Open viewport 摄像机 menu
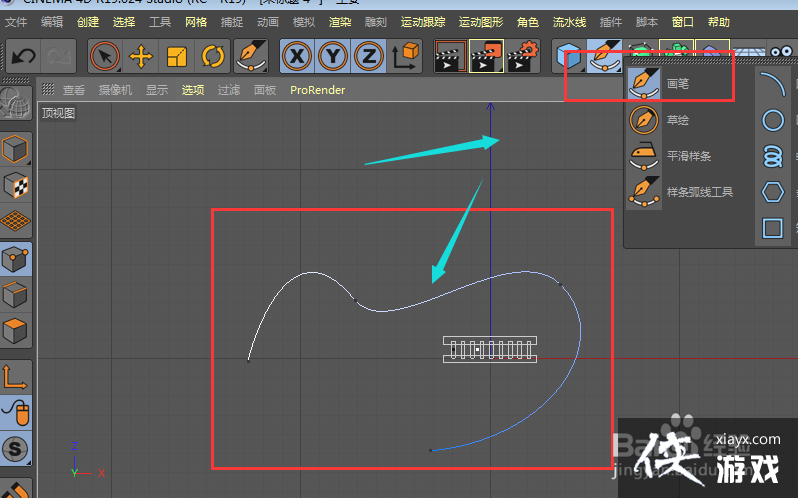 click(116, 90)
